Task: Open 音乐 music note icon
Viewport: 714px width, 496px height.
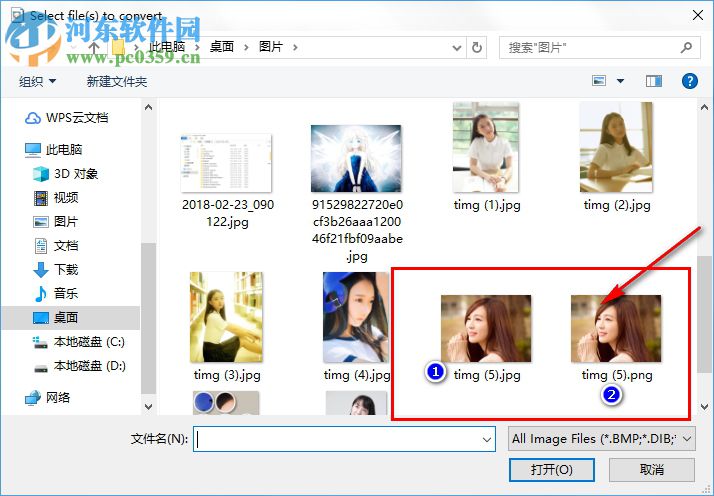Action: tap(41, 294)
